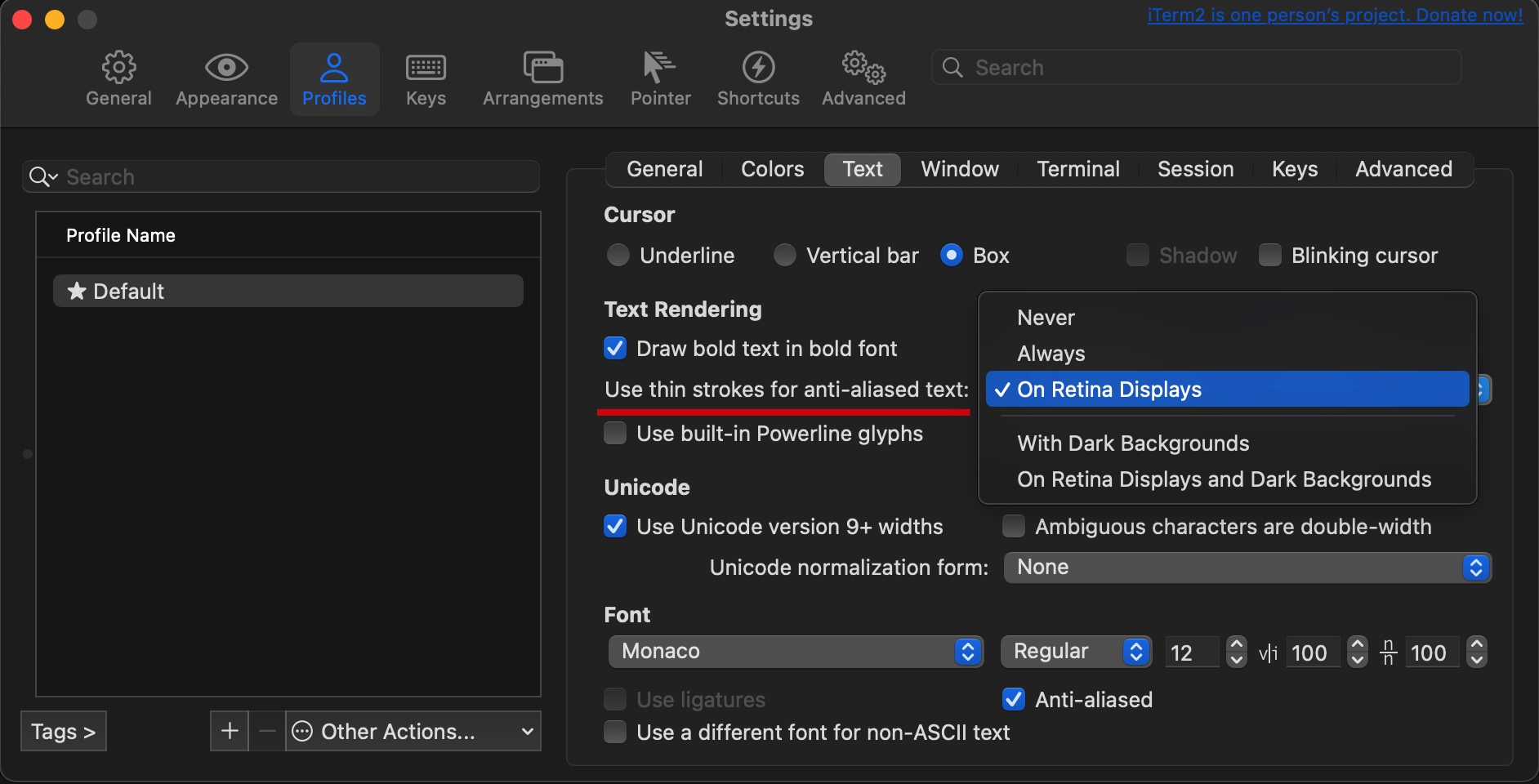
Task: Uncheck the Anti-aliased checkbox
Action: point(1014,700)
